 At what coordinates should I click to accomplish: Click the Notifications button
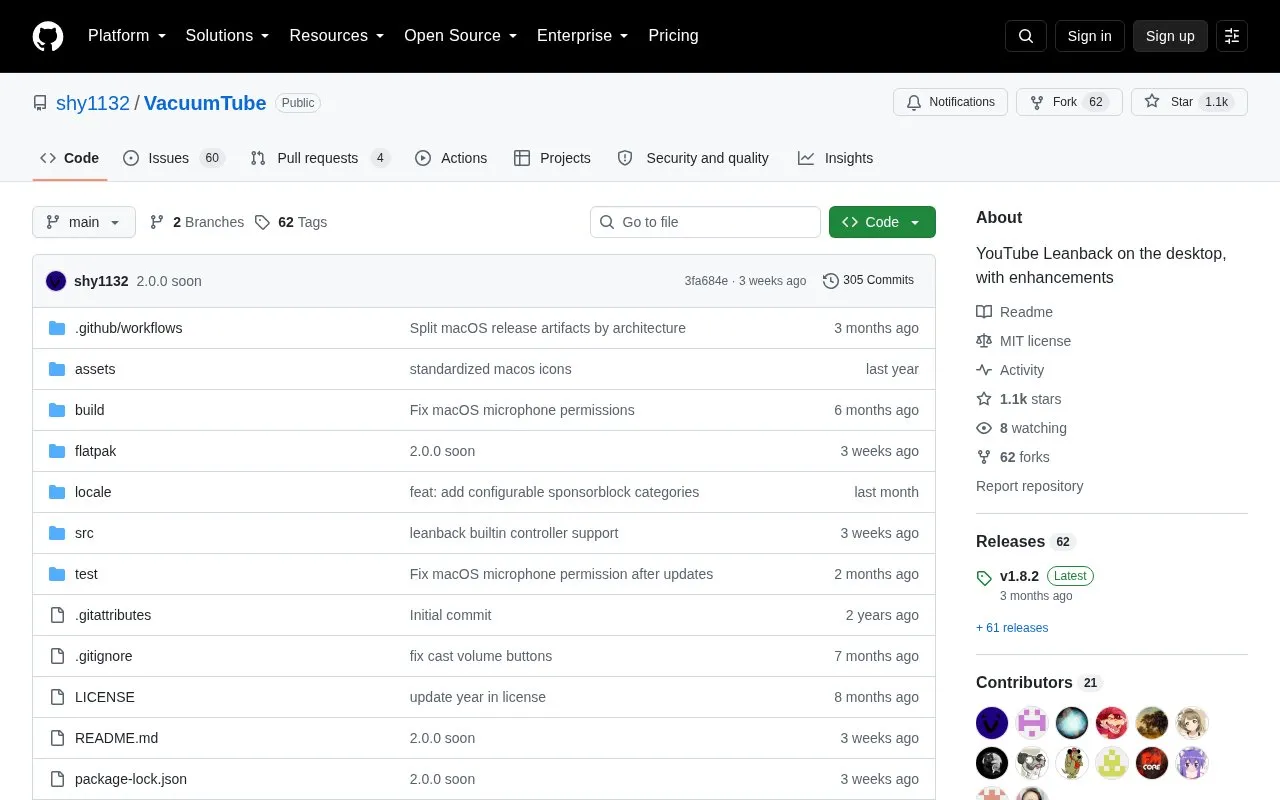(950, 102)
